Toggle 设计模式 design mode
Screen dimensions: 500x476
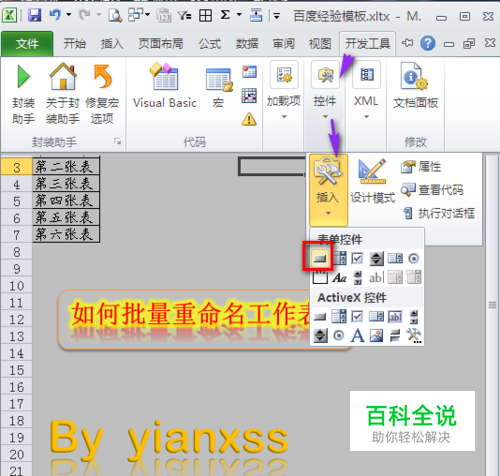click(373, 181)
